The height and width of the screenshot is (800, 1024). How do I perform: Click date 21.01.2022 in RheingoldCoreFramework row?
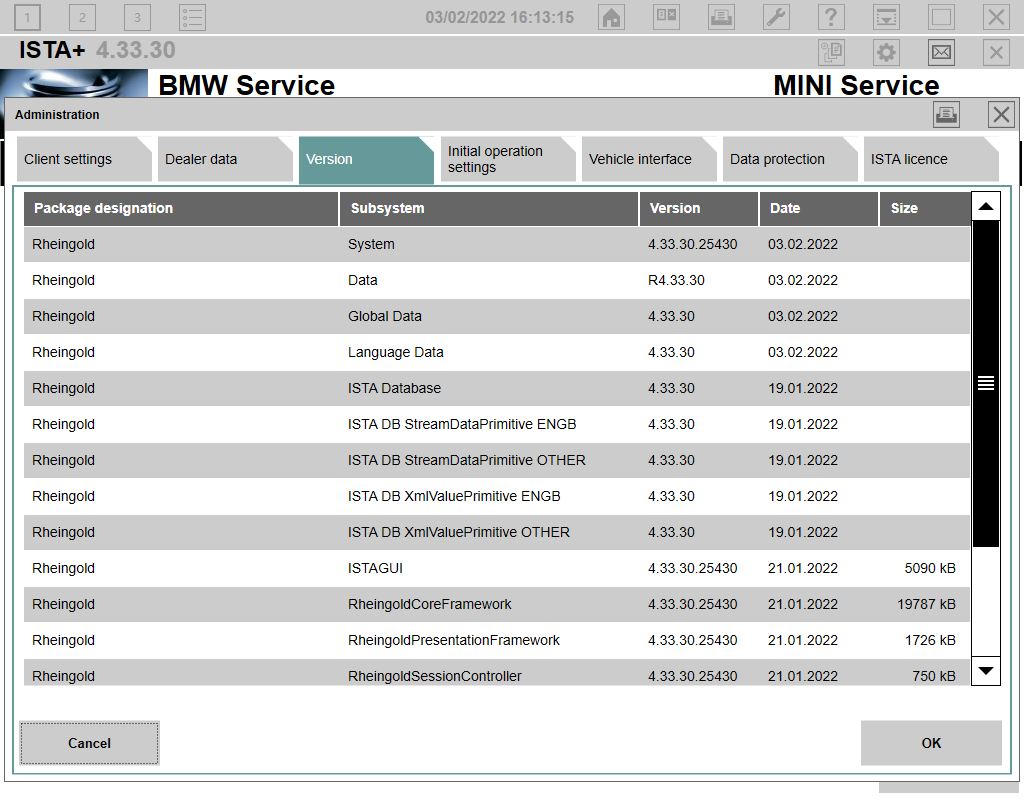coord(803,604)
